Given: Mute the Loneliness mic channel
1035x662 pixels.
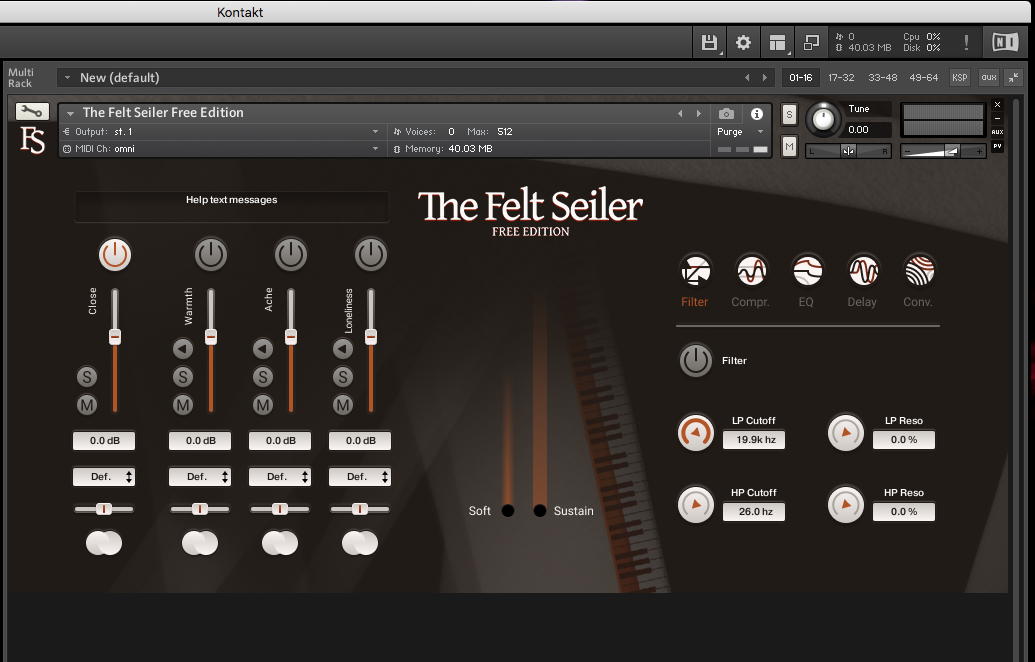Looking at the screenshot, I should 343,405.
